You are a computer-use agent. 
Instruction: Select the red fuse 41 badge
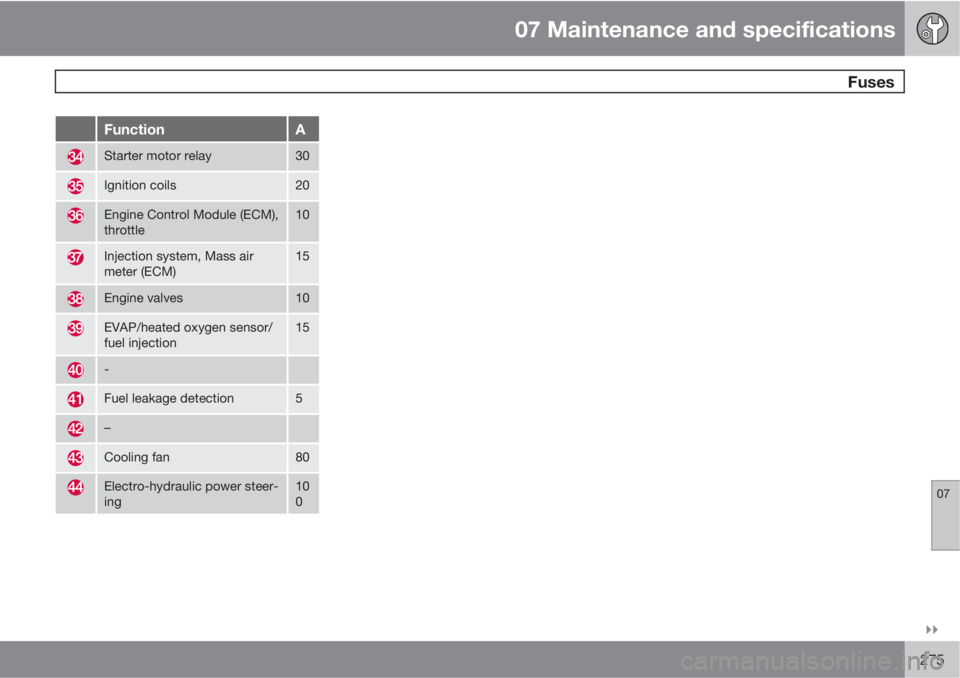[75, 399]
